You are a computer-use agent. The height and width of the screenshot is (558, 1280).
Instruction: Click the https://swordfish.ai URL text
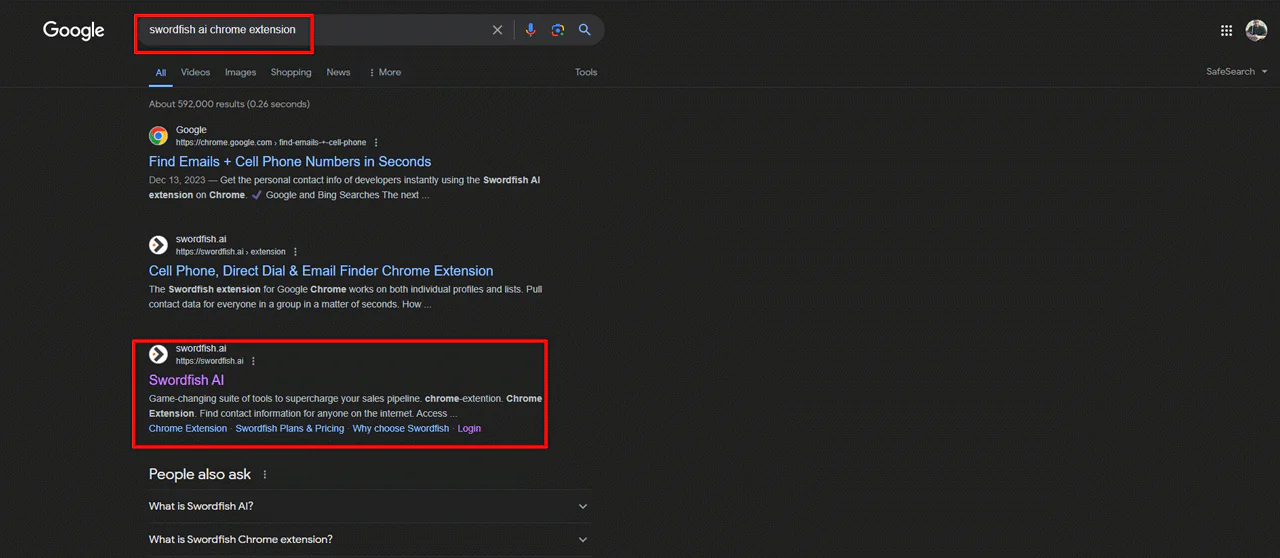[x=210, y=361]
